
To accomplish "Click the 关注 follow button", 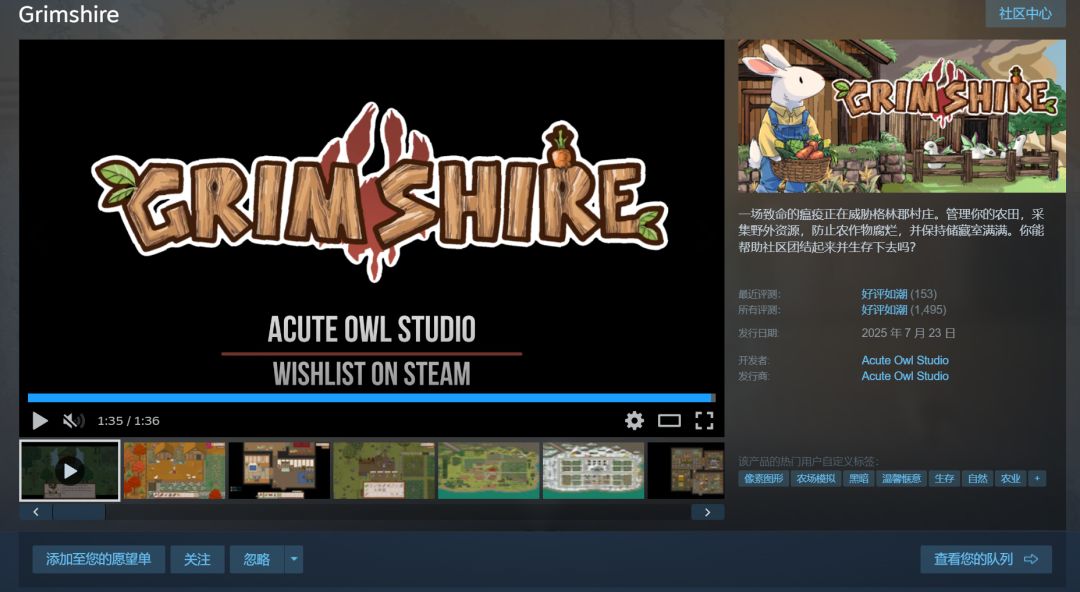I will [x=197, y=559].
